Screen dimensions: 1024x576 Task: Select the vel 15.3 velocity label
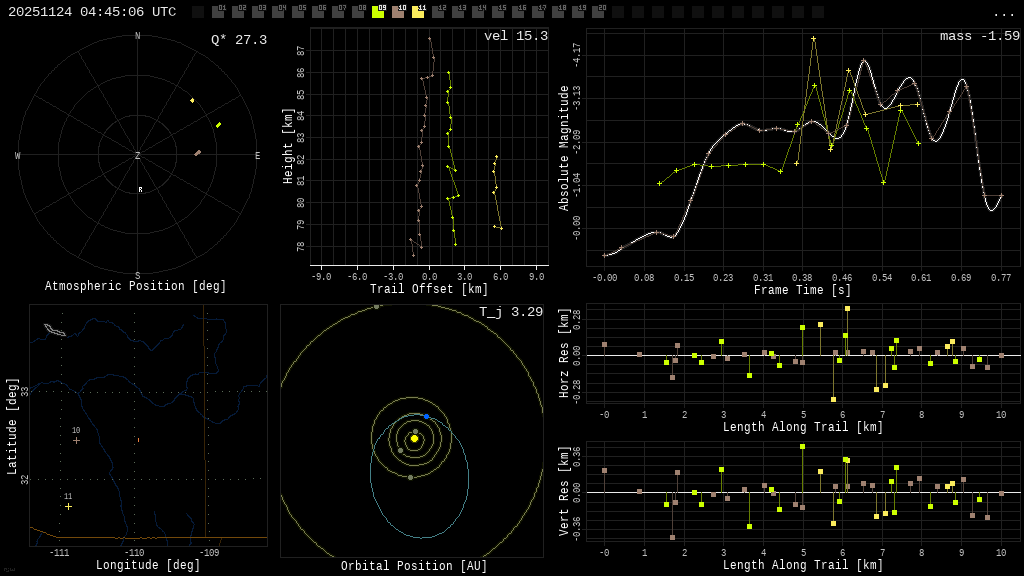pos(515,36)
